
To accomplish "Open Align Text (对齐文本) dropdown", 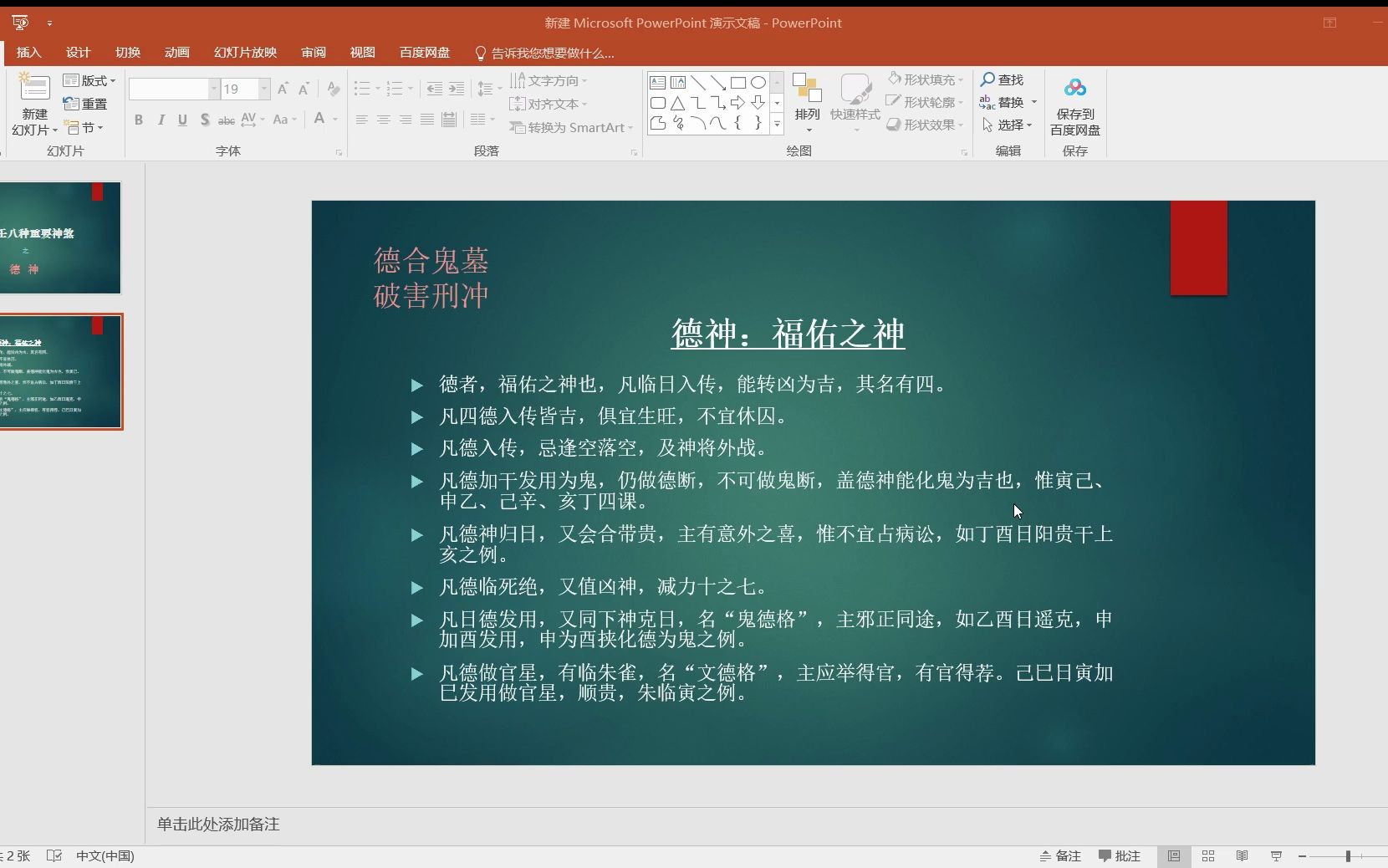I will pos(549,104).
